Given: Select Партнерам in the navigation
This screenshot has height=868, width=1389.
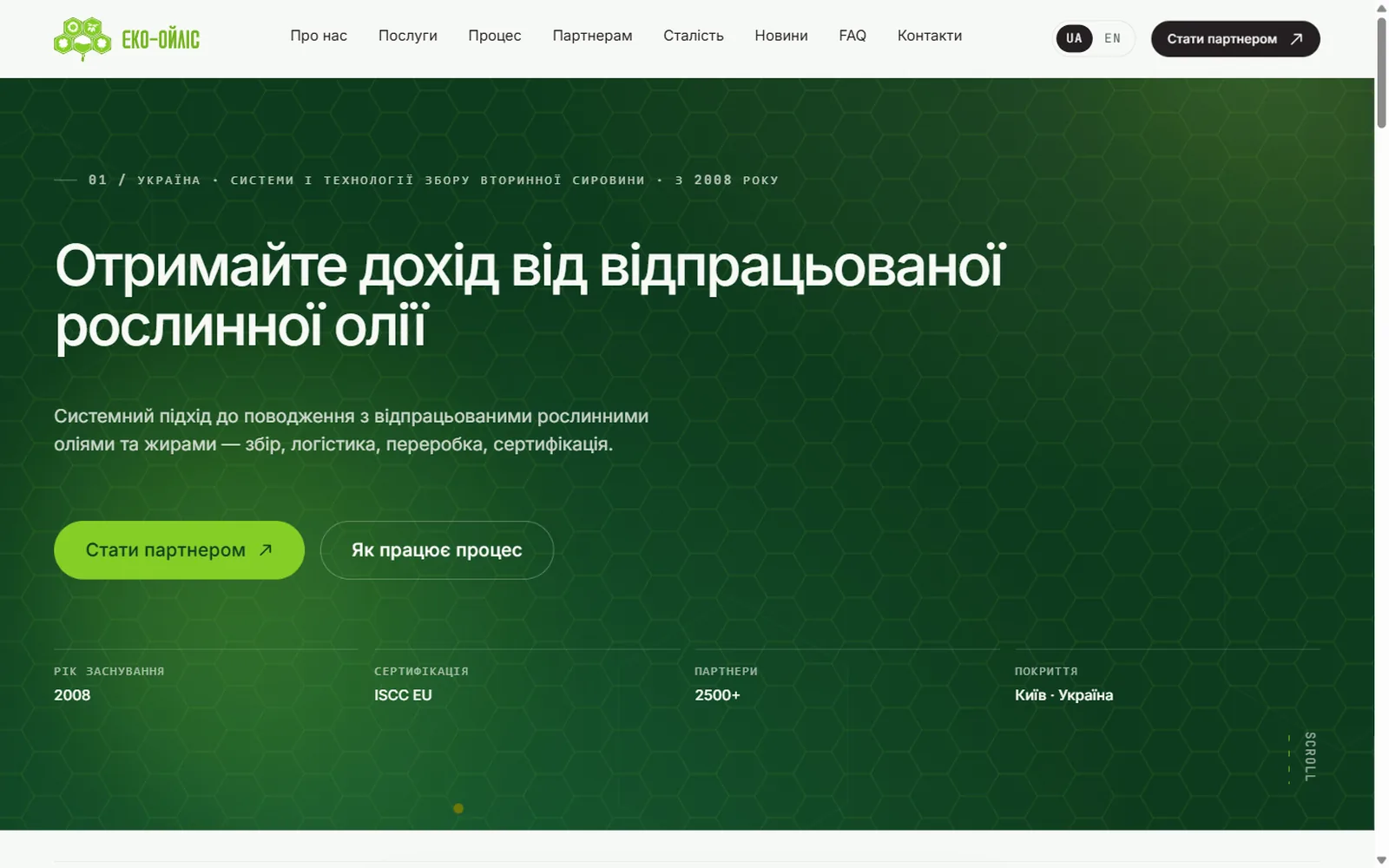Looking at the screenshot, I should coord(592,36).
